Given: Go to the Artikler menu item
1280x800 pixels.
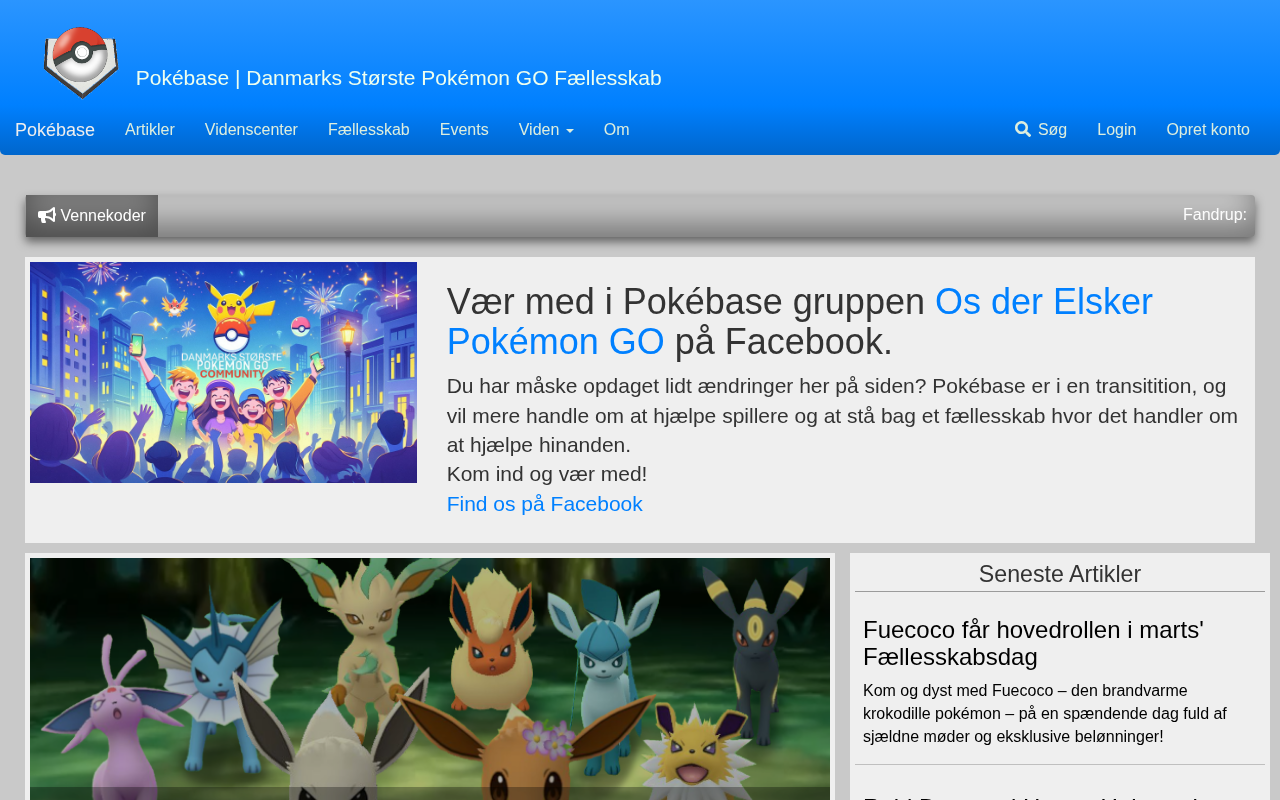Looking at the screenshot, I should 150,130.
